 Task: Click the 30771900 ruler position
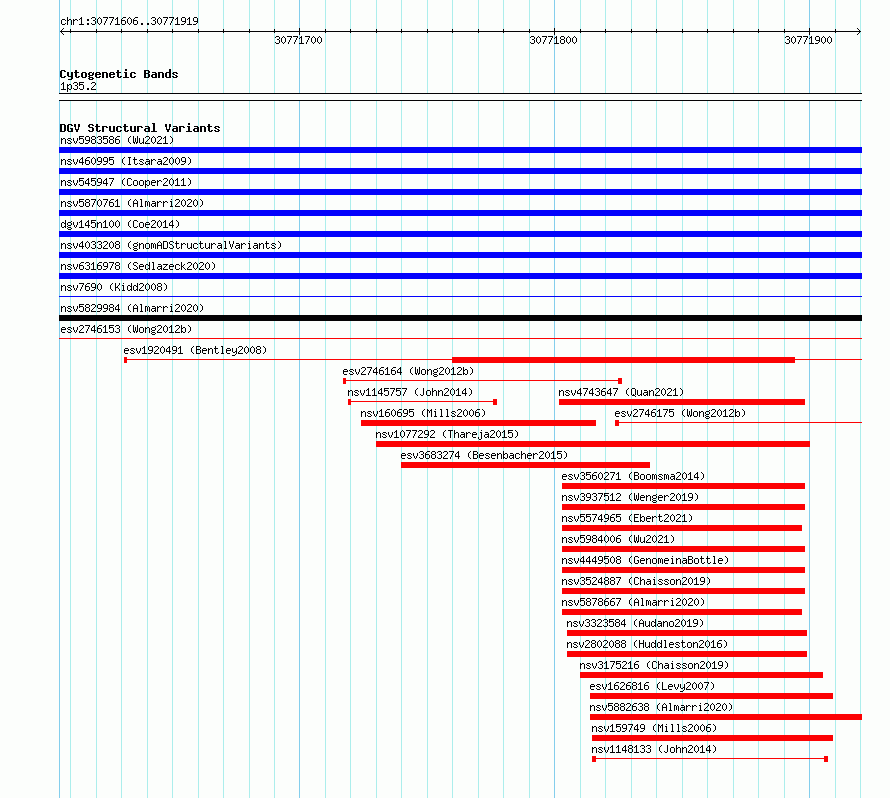[808, 40]
